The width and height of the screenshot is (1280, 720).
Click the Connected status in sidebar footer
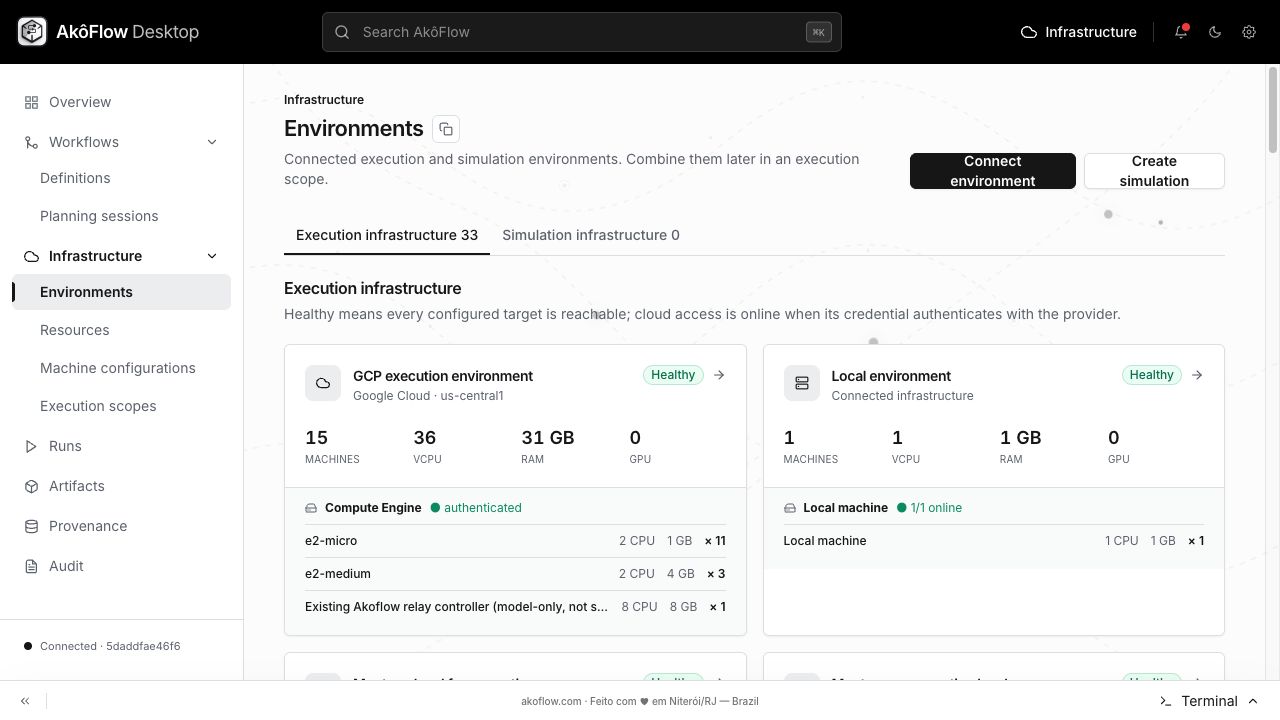click(102, 646)
